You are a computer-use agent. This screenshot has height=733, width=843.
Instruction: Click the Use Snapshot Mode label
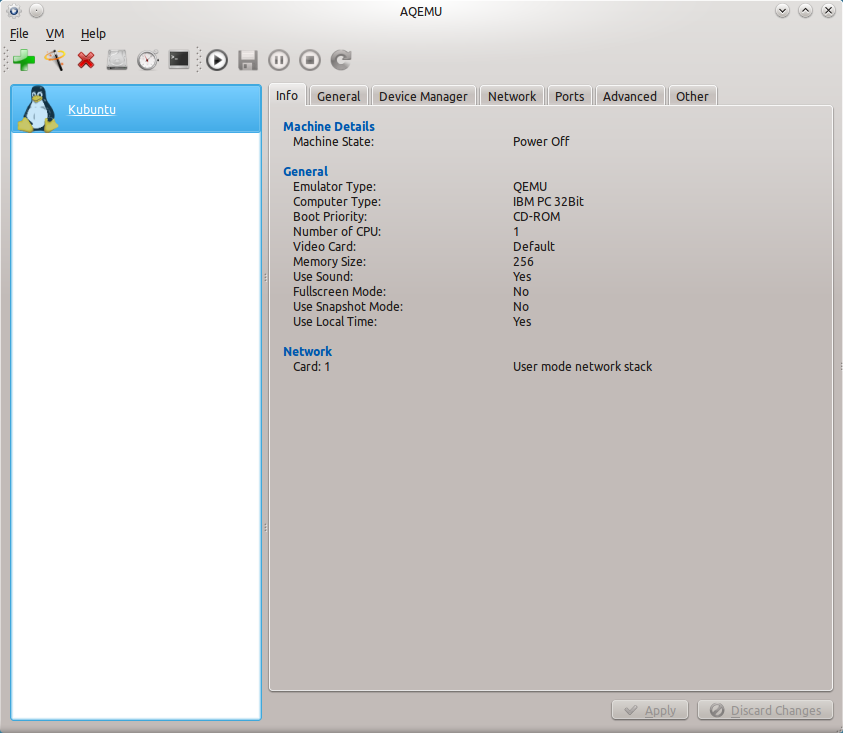pos(348,307)
